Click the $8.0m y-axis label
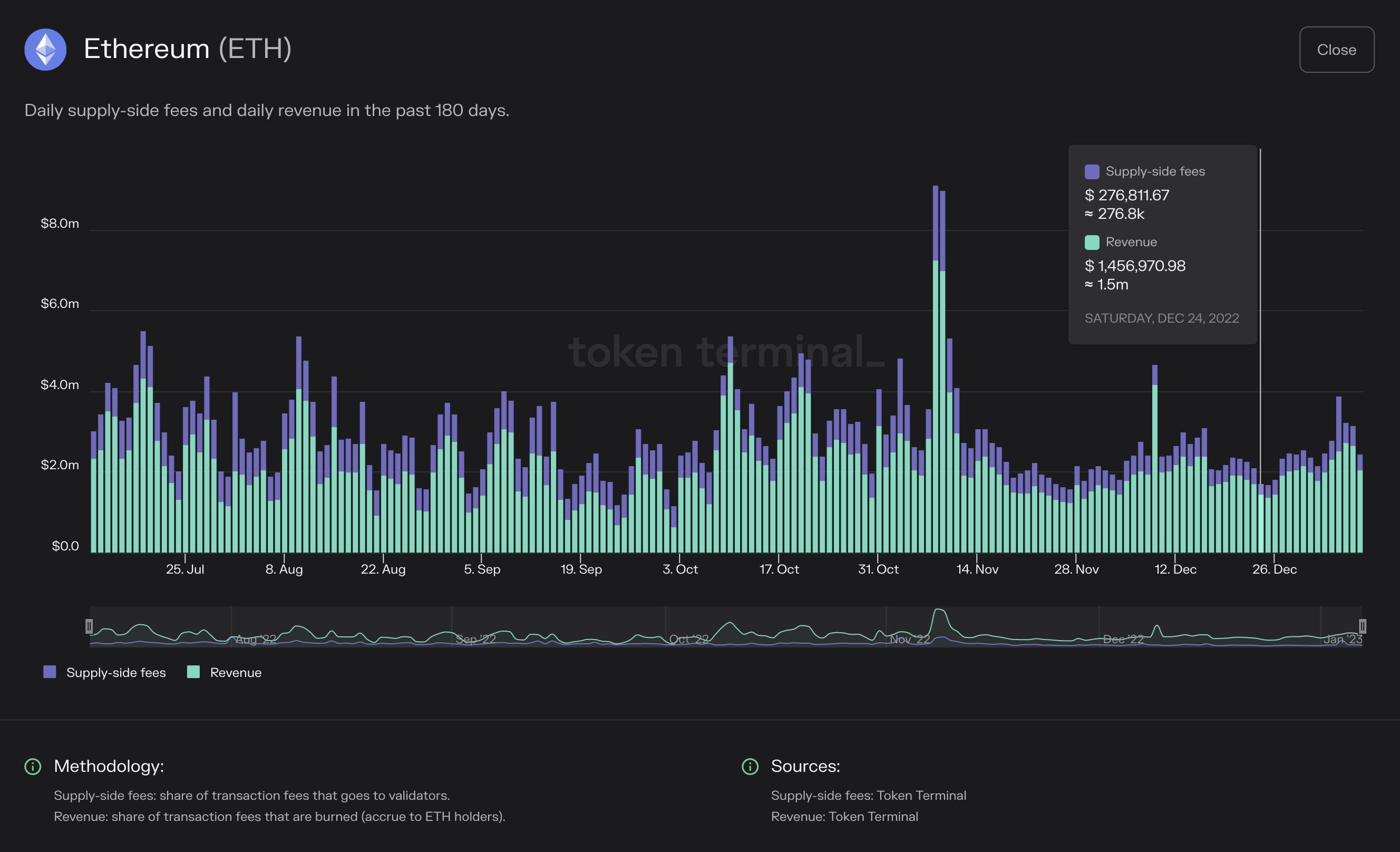Image resolution: width=1400 pixels, height=852 pixels. point(60,224)
